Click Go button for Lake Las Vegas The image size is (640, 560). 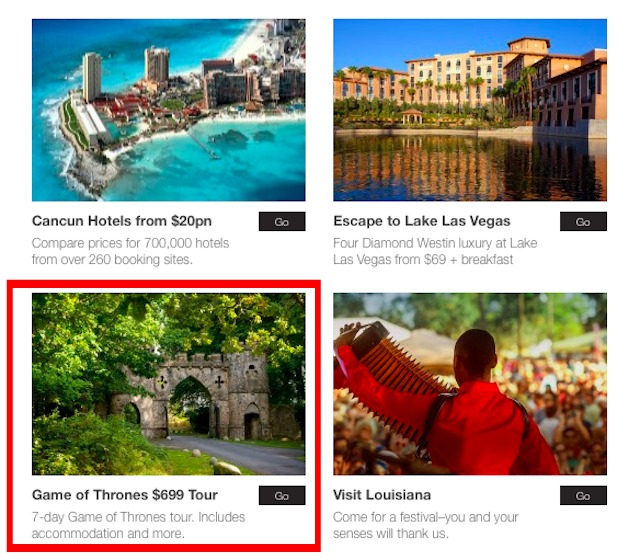click(x=583, y=221)
